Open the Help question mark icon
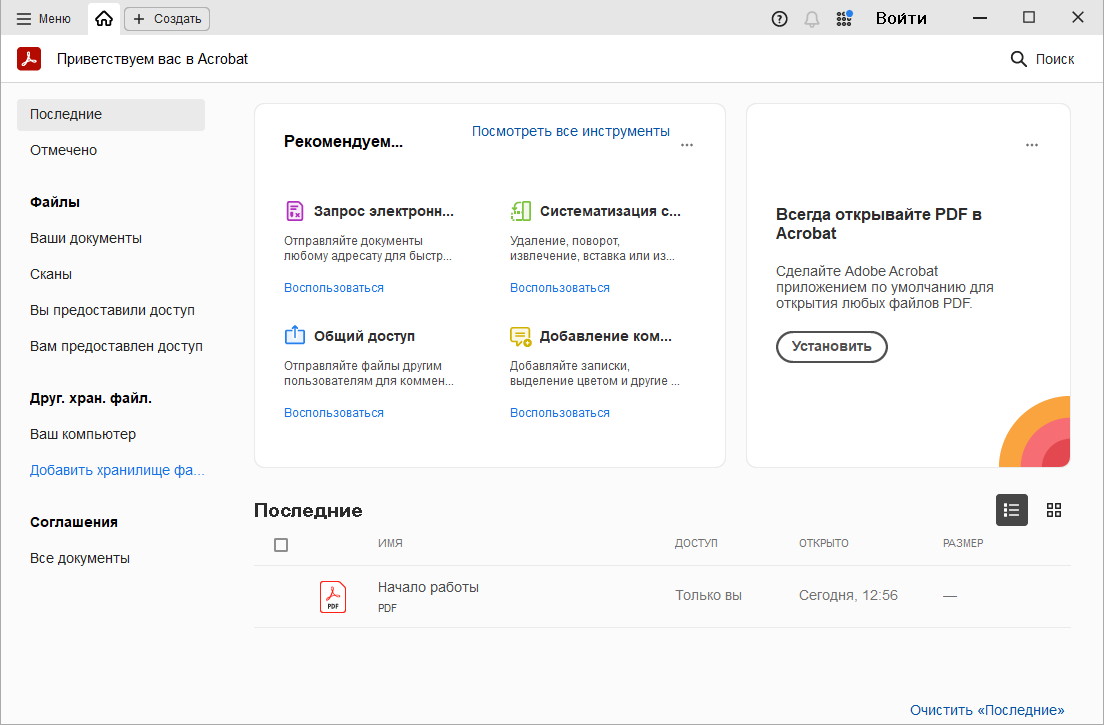This screenshot has width=1104, height=725. click(779, 19)
